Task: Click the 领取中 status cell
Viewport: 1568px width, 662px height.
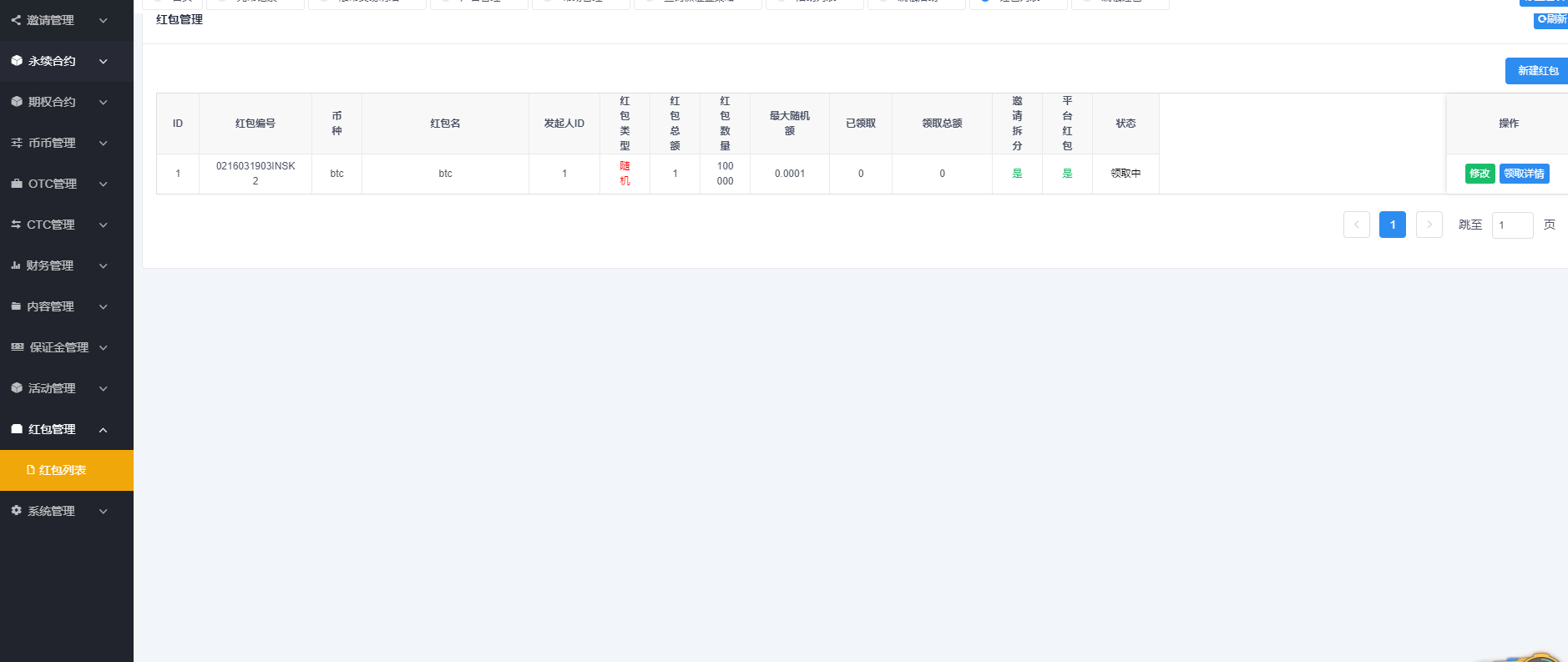Action: coord(1125,174)
